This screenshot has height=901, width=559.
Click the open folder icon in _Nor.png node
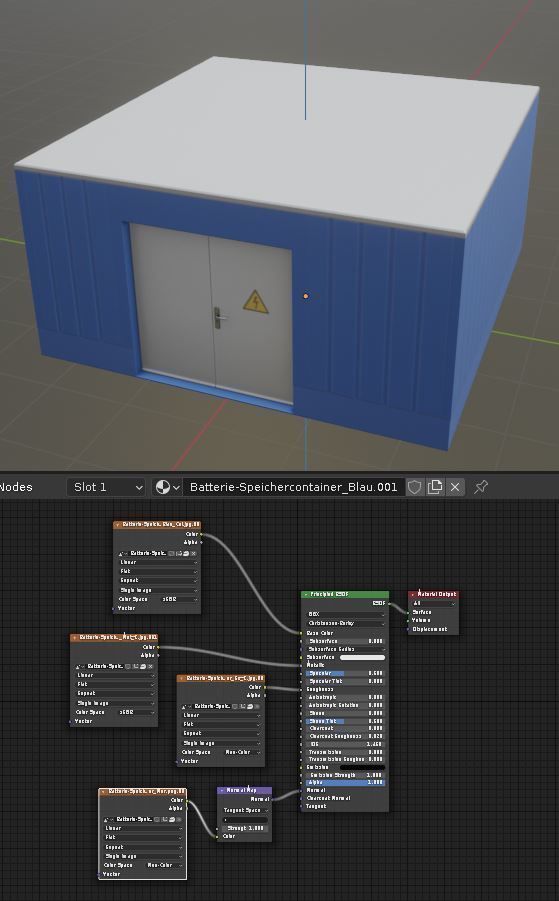pyautogui.click(x=171, y=819)
